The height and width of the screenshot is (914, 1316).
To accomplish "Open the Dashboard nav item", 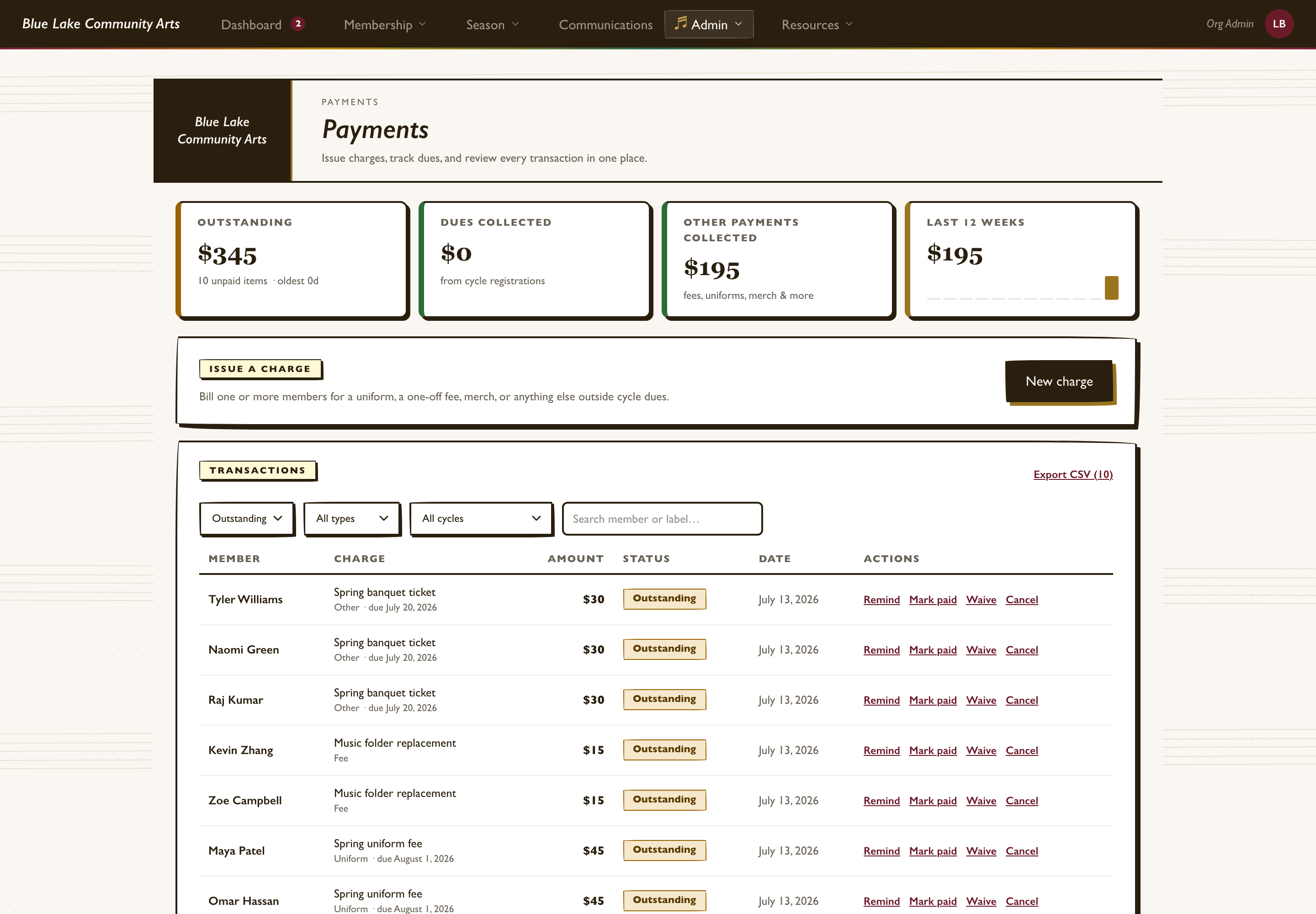I will point(251,25).
